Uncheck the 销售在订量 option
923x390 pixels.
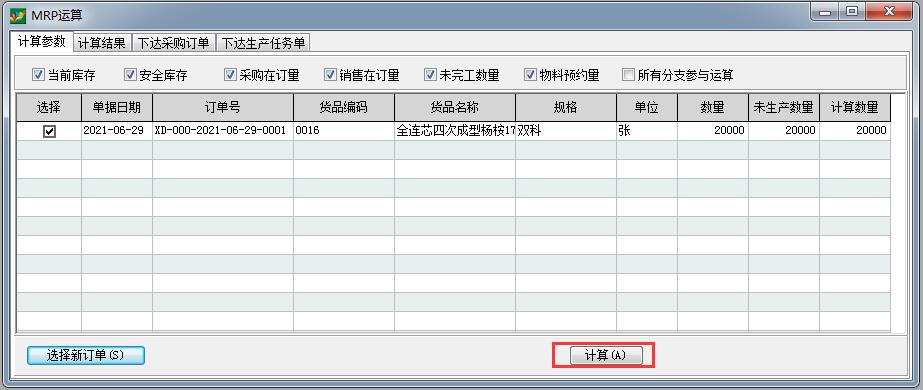pyautogui.click(x=330, y=75)
